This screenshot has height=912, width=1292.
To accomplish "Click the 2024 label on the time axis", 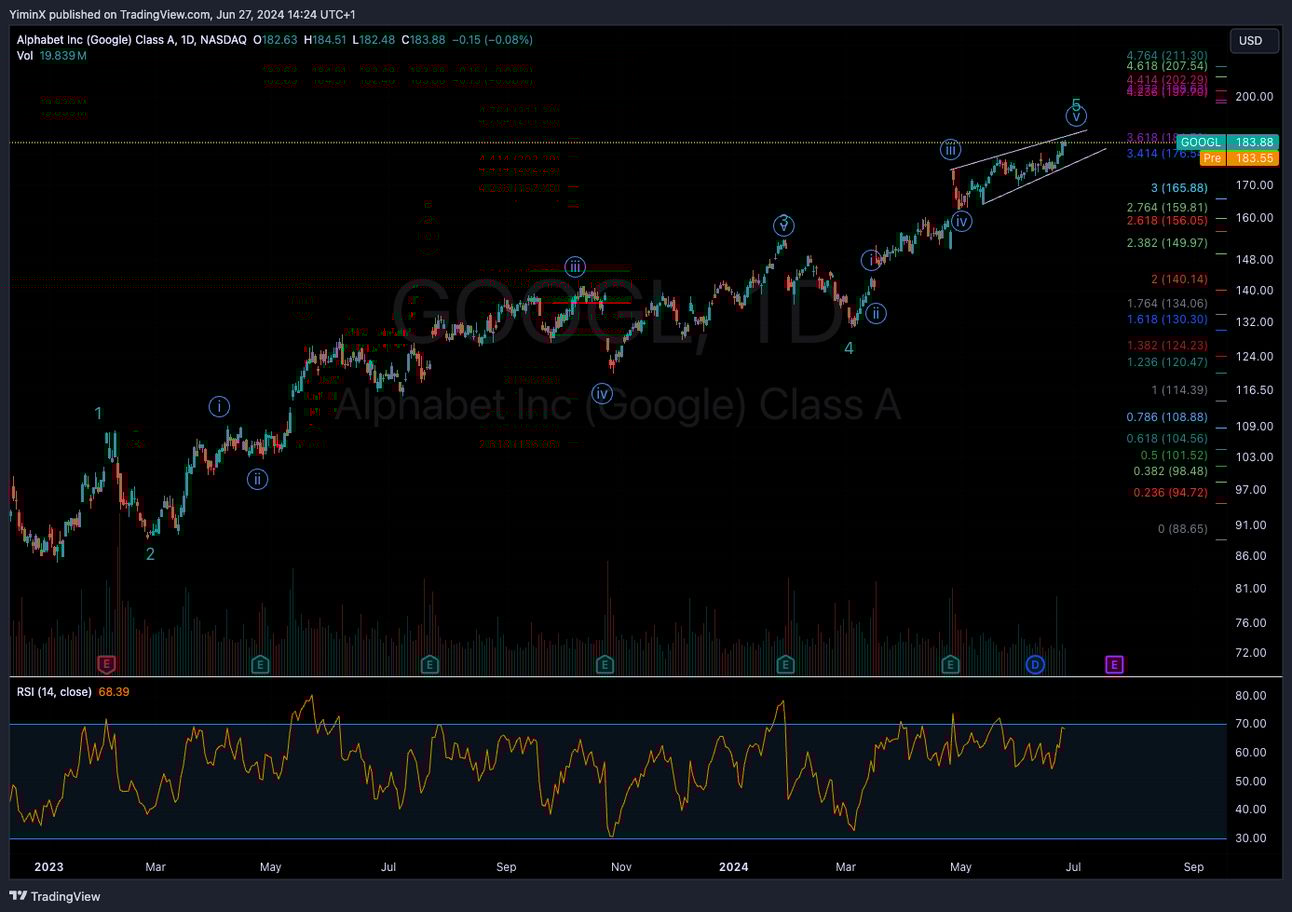I will tap(734, 867).
